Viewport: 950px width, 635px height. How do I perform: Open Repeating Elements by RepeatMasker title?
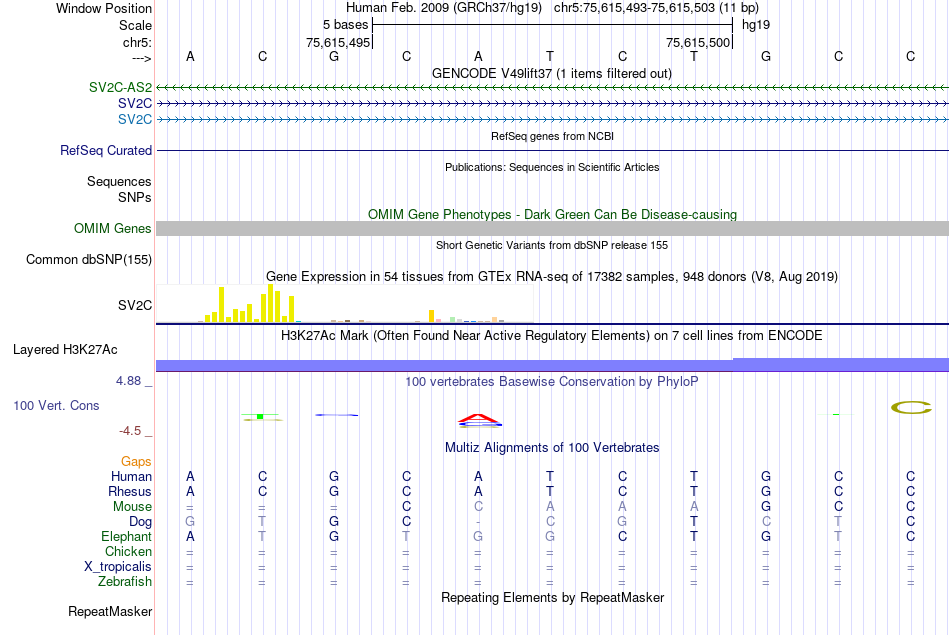point(552,597)
